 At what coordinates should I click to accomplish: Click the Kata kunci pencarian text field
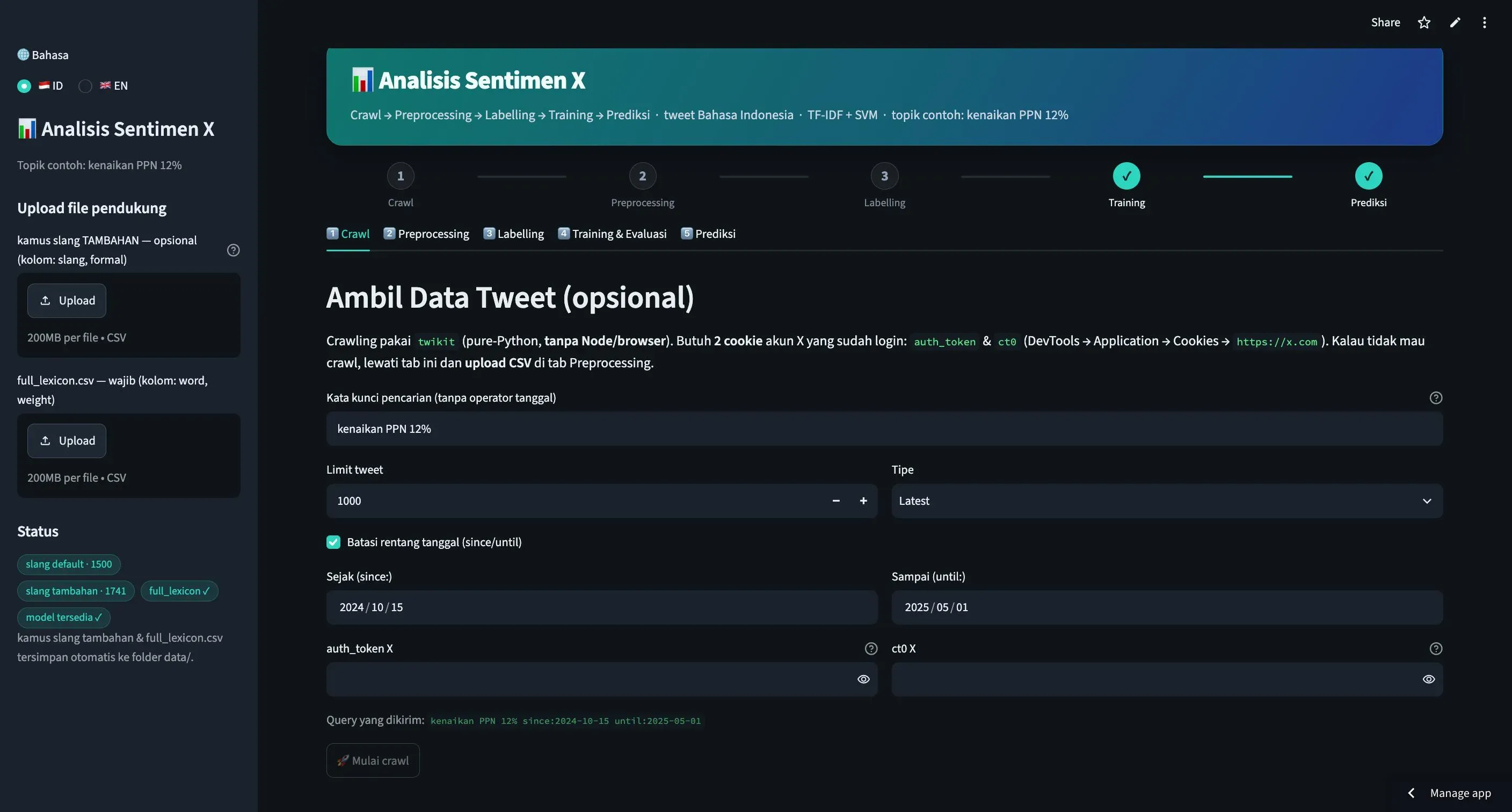(884, 429)
